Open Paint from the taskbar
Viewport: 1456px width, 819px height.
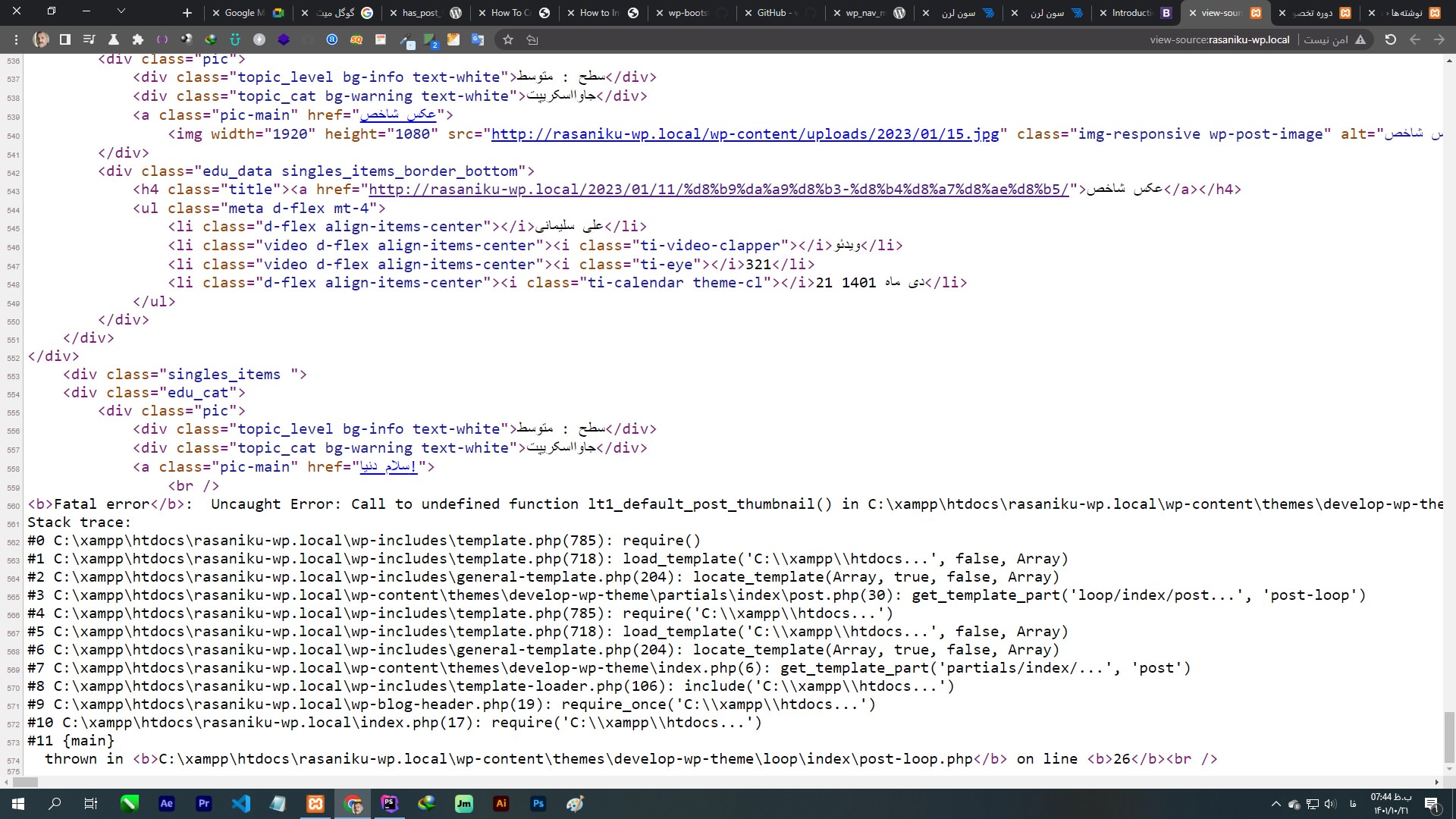point(575,804)
